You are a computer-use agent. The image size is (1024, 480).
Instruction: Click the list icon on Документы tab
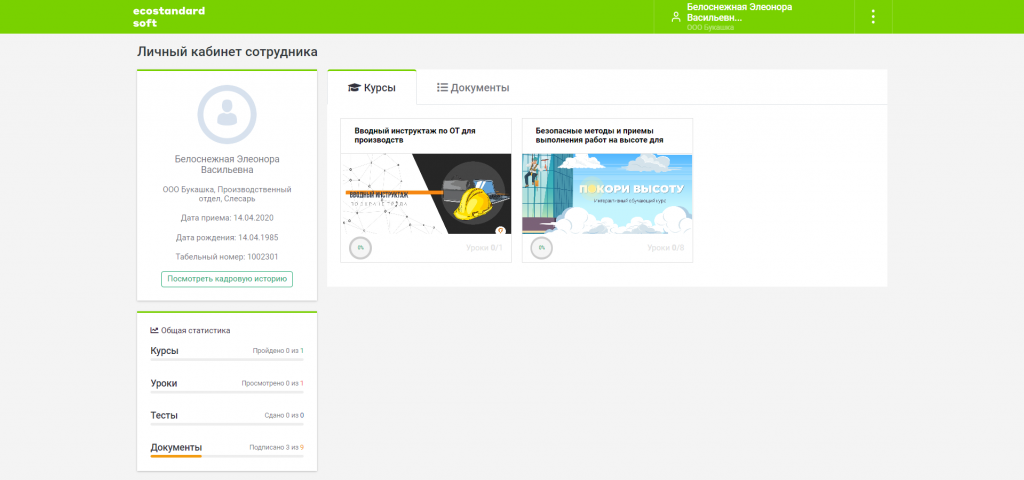pyautogui.click(x=442, y=88)
